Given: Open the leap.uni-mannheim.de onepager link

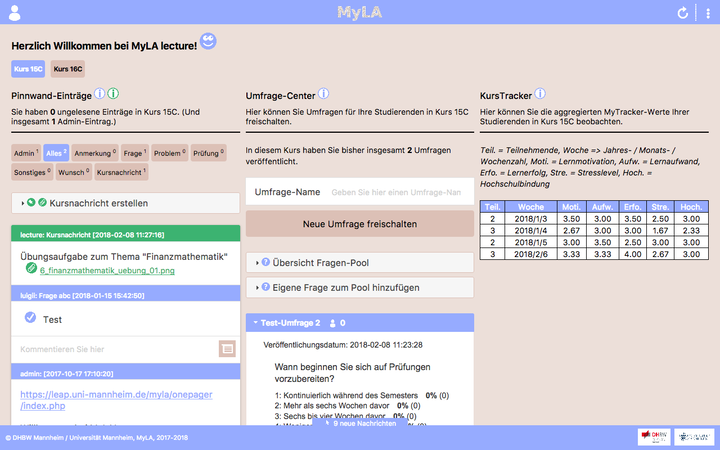Looking at the screenshot, I should coord(116,400).
